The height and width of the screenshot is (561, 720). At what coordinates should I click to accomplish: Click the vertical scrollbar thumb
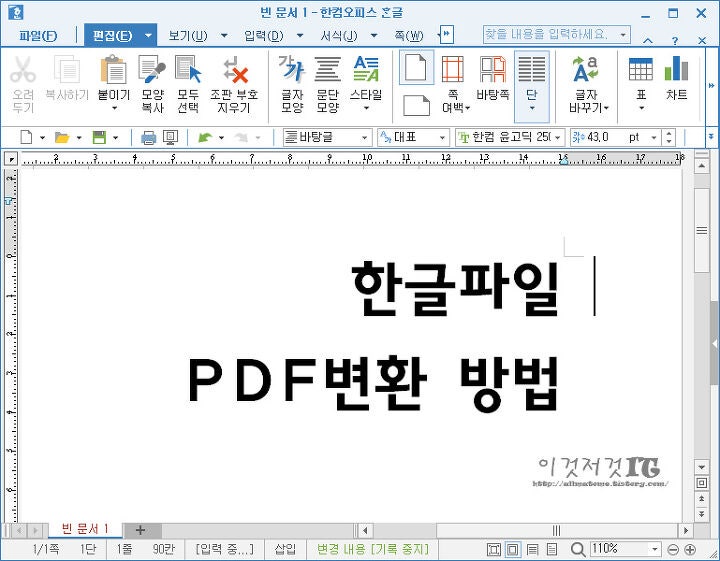coord(701,230)
